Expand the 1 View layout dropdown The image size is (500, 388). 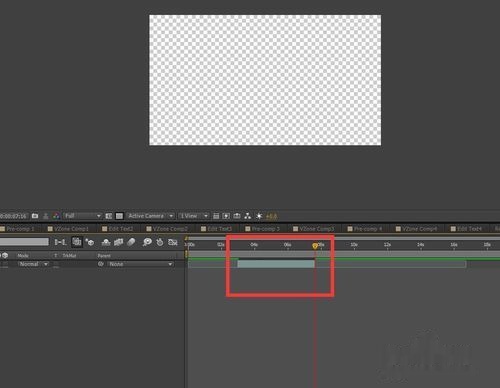pyautogui.click(x=194, y=216)
